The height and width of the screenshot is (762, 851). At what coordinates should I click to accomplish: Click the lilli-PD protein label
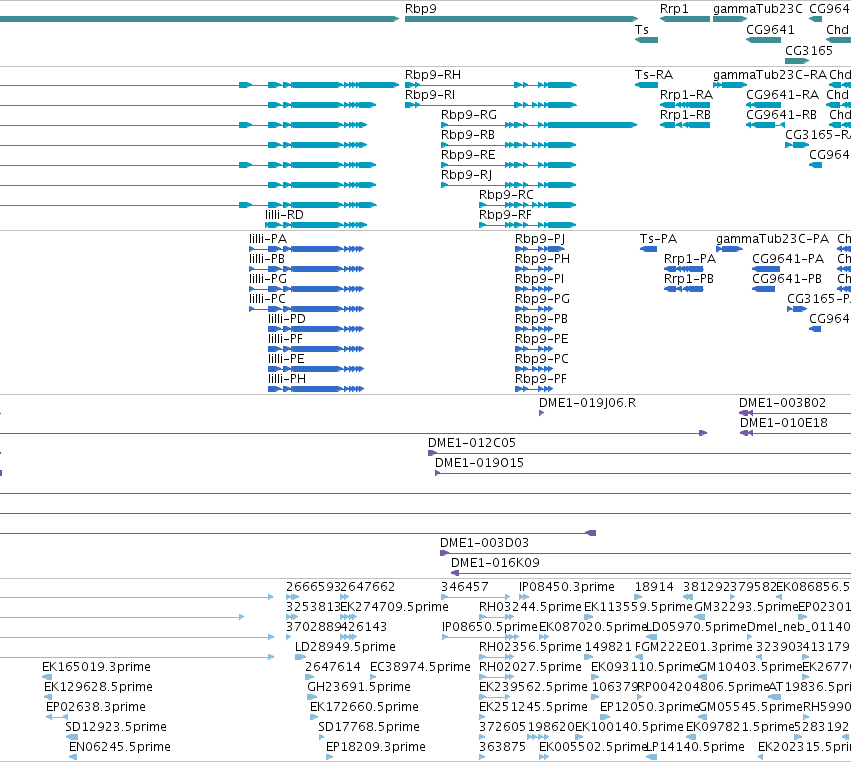(x=287, y=320)
